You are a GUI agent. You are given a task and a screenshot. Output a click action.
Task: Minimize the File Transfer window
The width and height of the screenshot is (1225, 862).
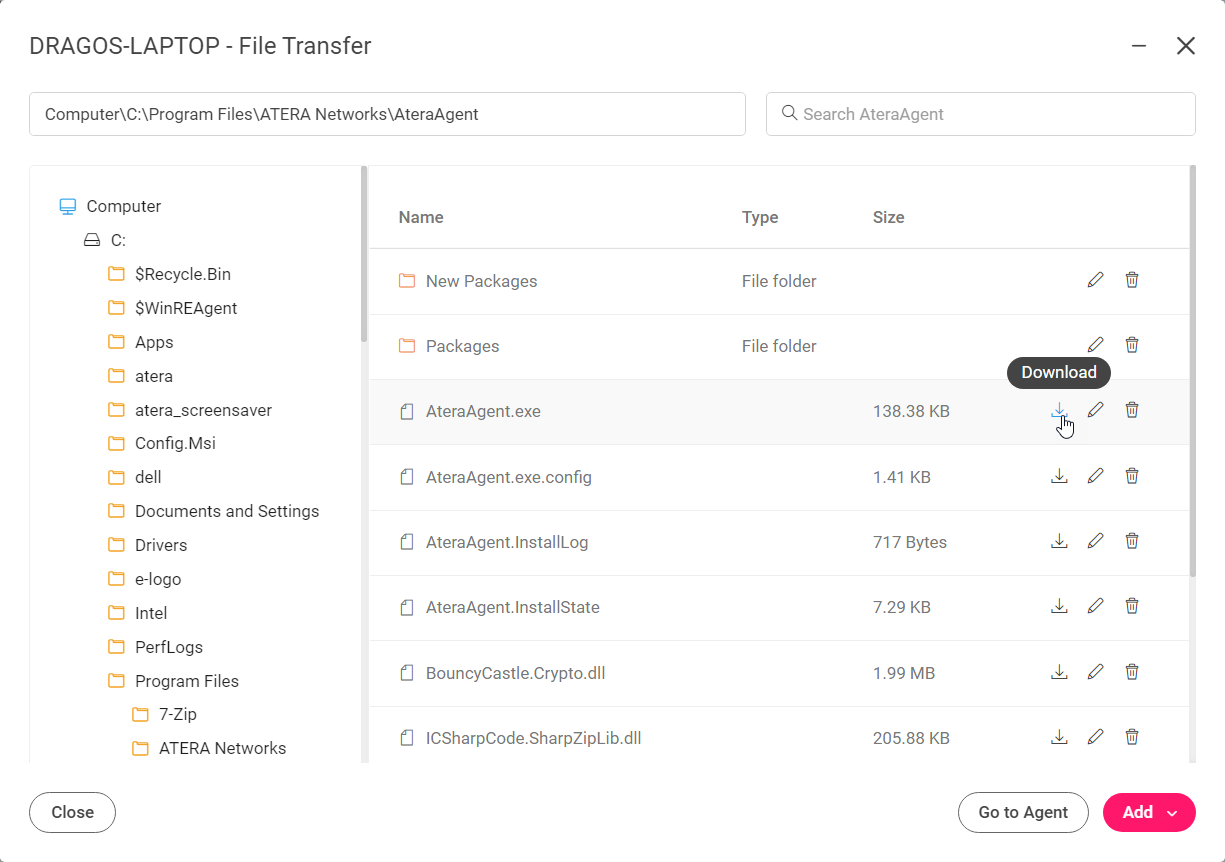click(x=1139, y=46)
